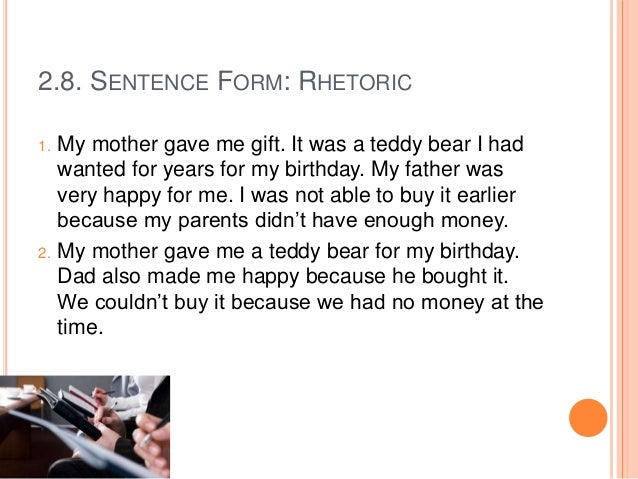
Task: Click 'because he bought it' phrase
Action: click(407, 277)
